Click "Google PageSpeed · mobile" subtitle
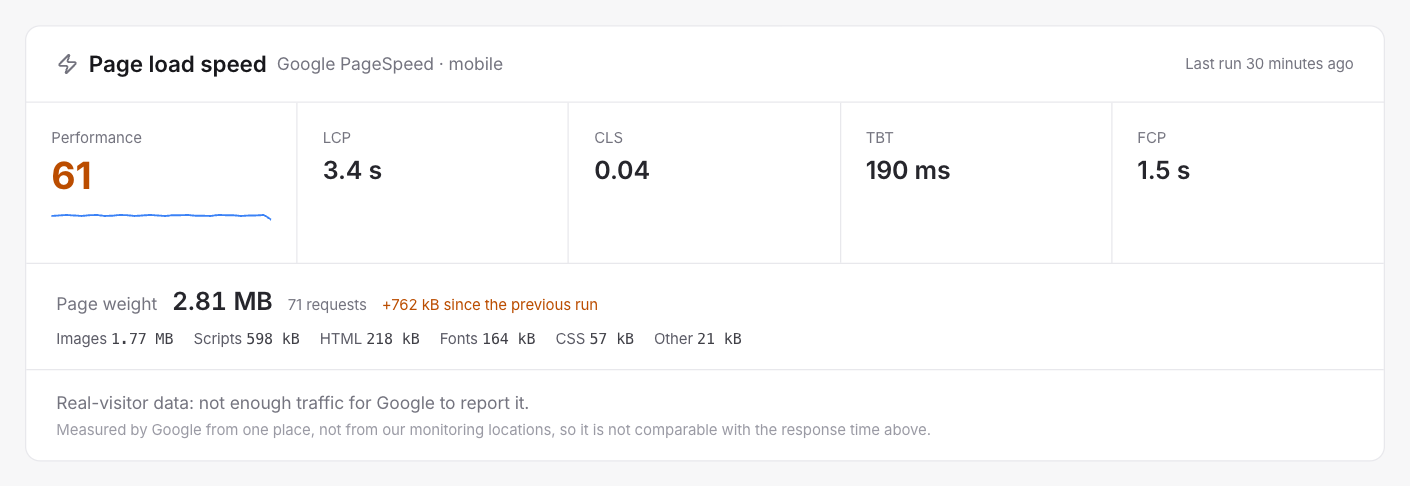1410x486 pixels. click(390, 65)
